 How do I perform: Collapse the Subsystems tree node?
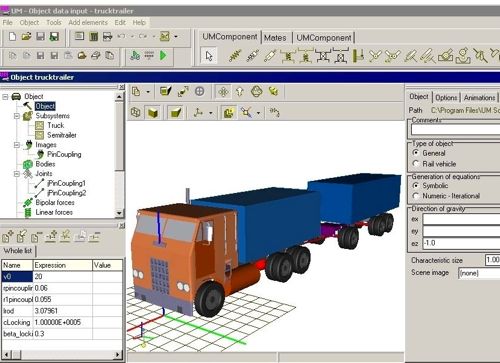point(17,116)
